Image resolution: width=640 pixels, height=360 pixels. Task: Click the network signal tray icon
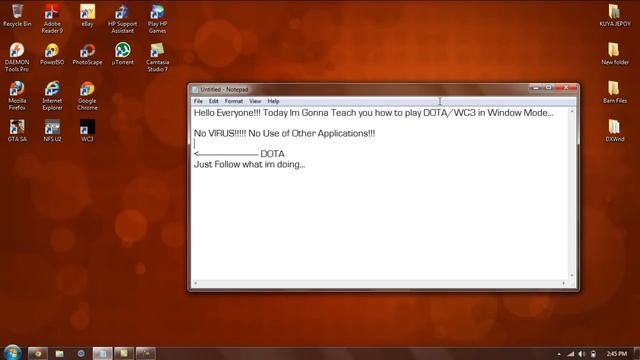tap(570, 354)
